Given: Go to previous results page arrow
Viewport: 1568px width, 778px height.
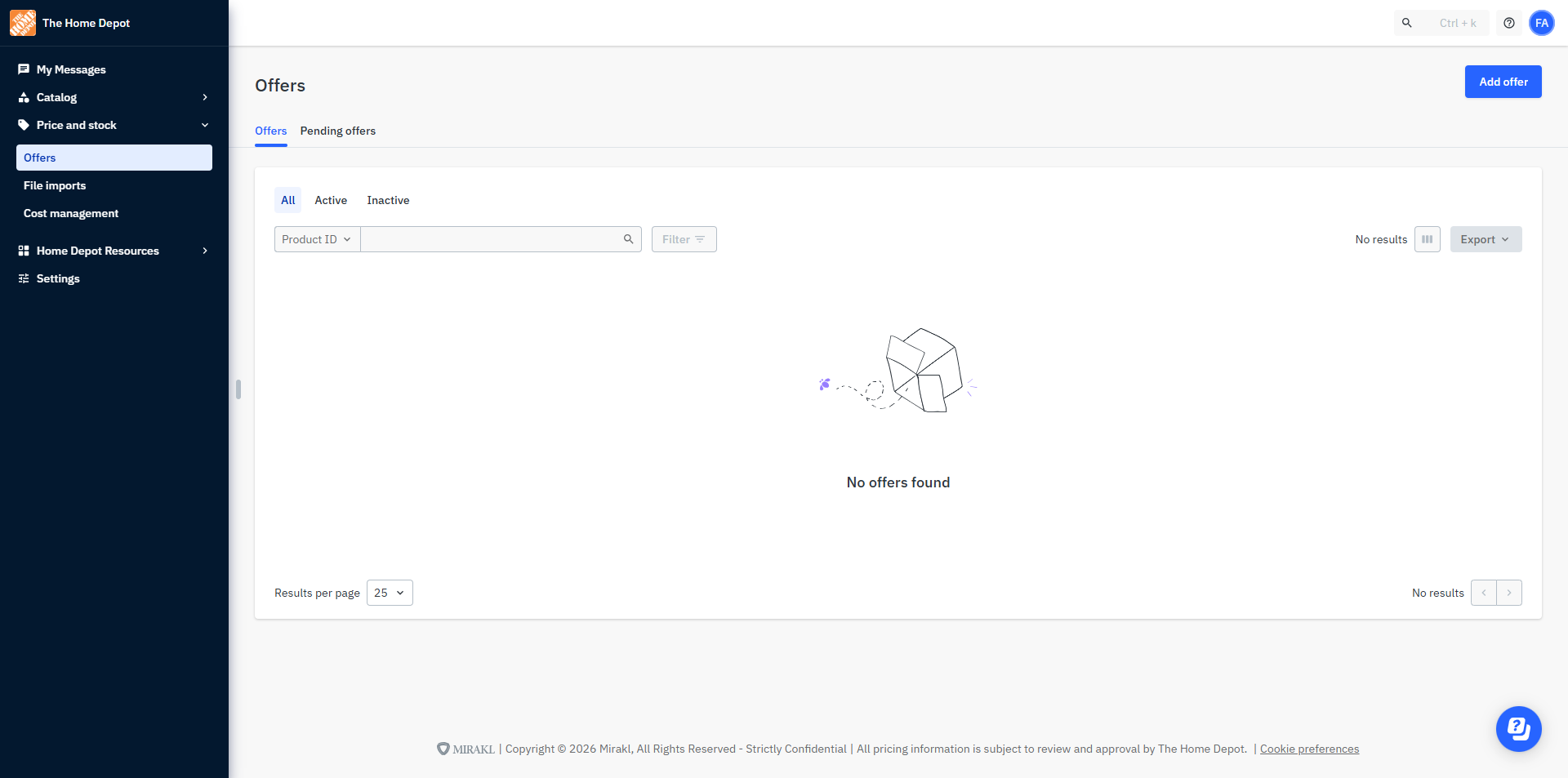Looking at the screenshot, I should pos(1484,593).
